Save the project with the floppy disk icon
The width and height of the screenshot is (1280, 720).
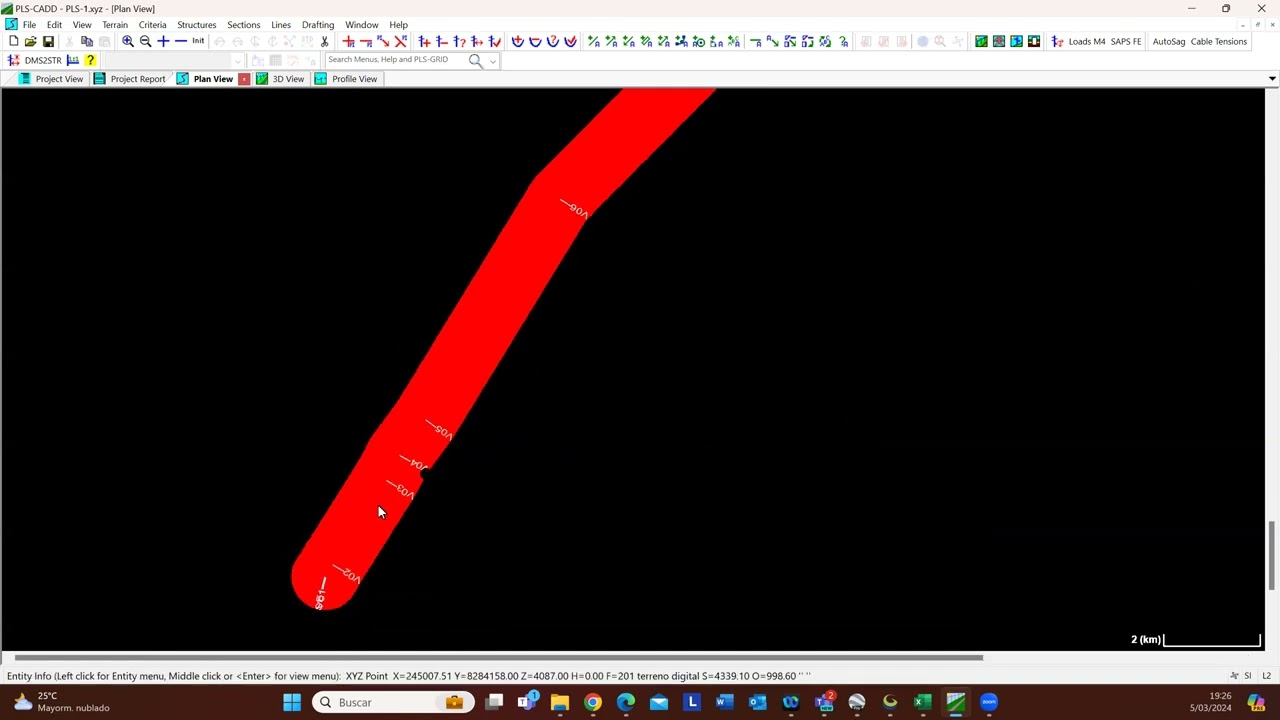(48, 41)
